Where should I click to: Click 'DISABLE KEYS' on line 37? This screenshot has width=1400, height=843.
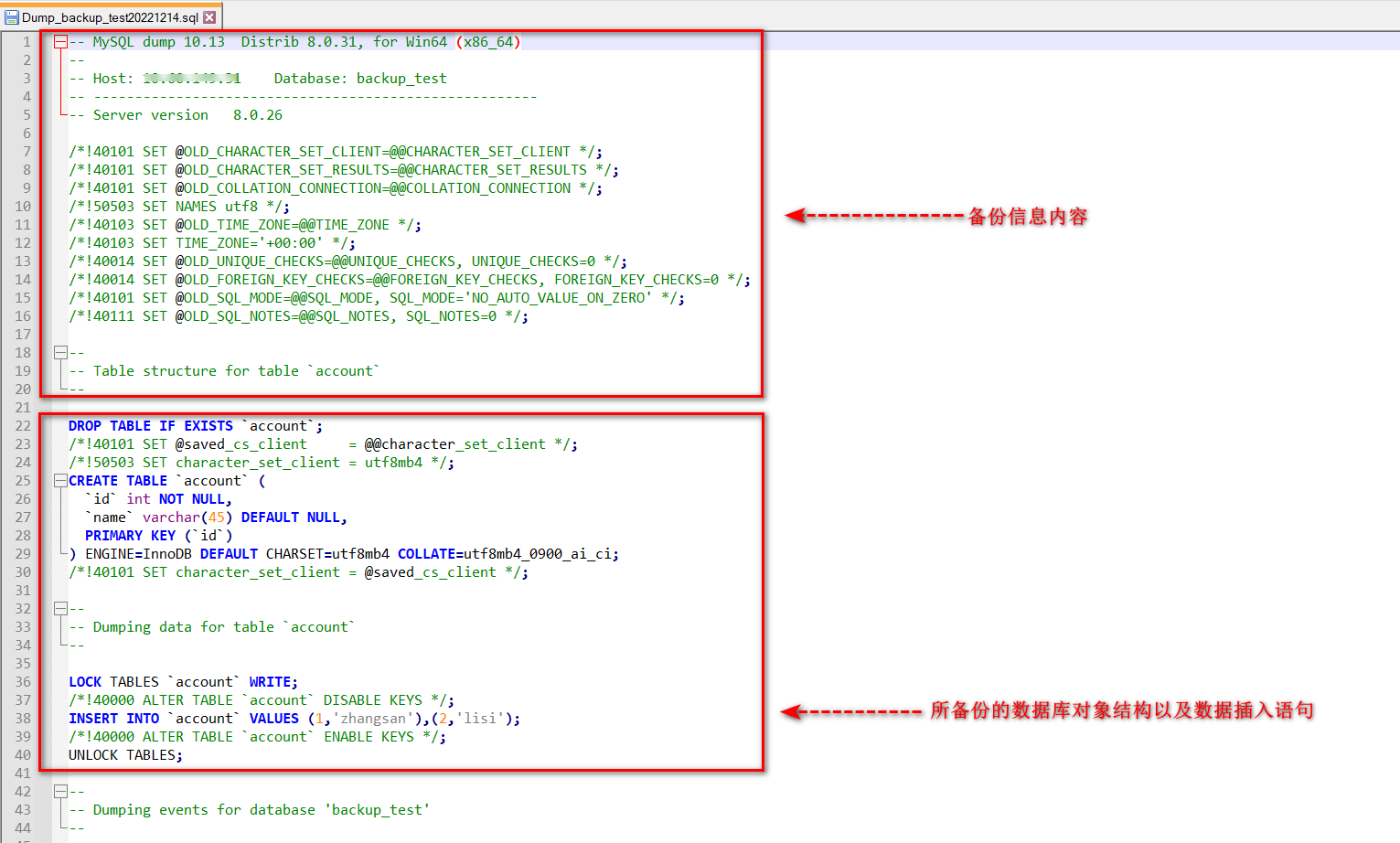tap(373, 700)
